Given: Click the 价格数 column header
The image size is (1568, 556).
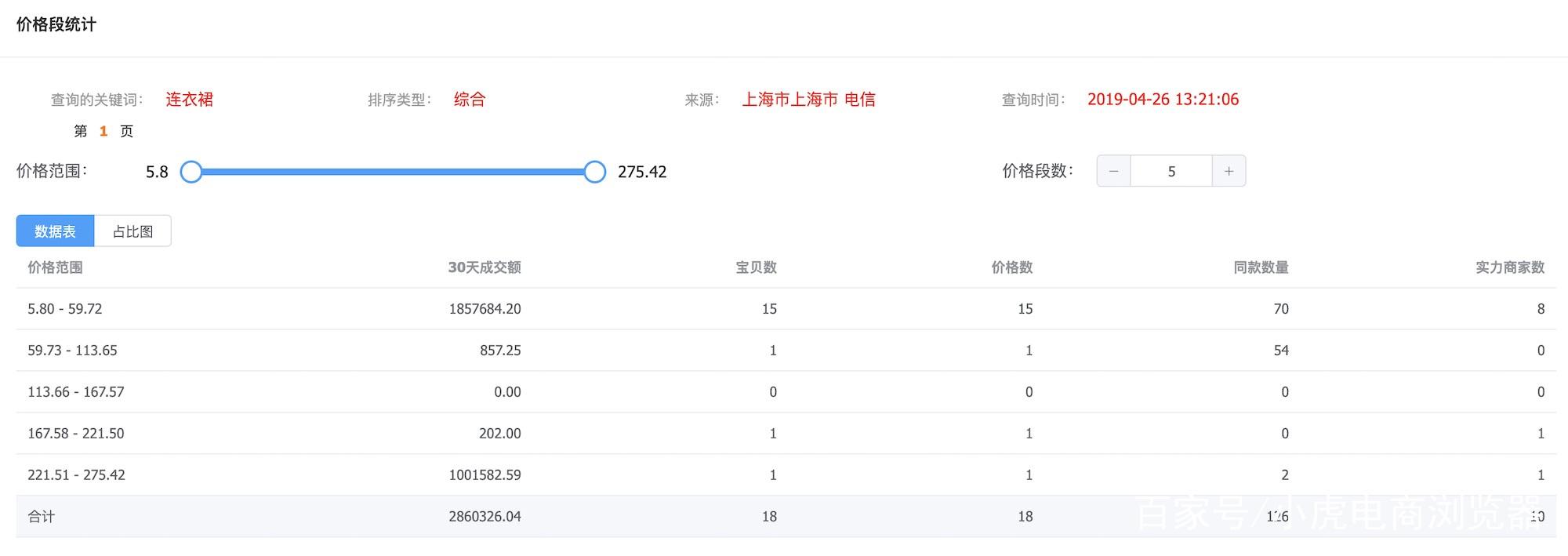Looking at the screenshot, I should (x=1011, y=267).
